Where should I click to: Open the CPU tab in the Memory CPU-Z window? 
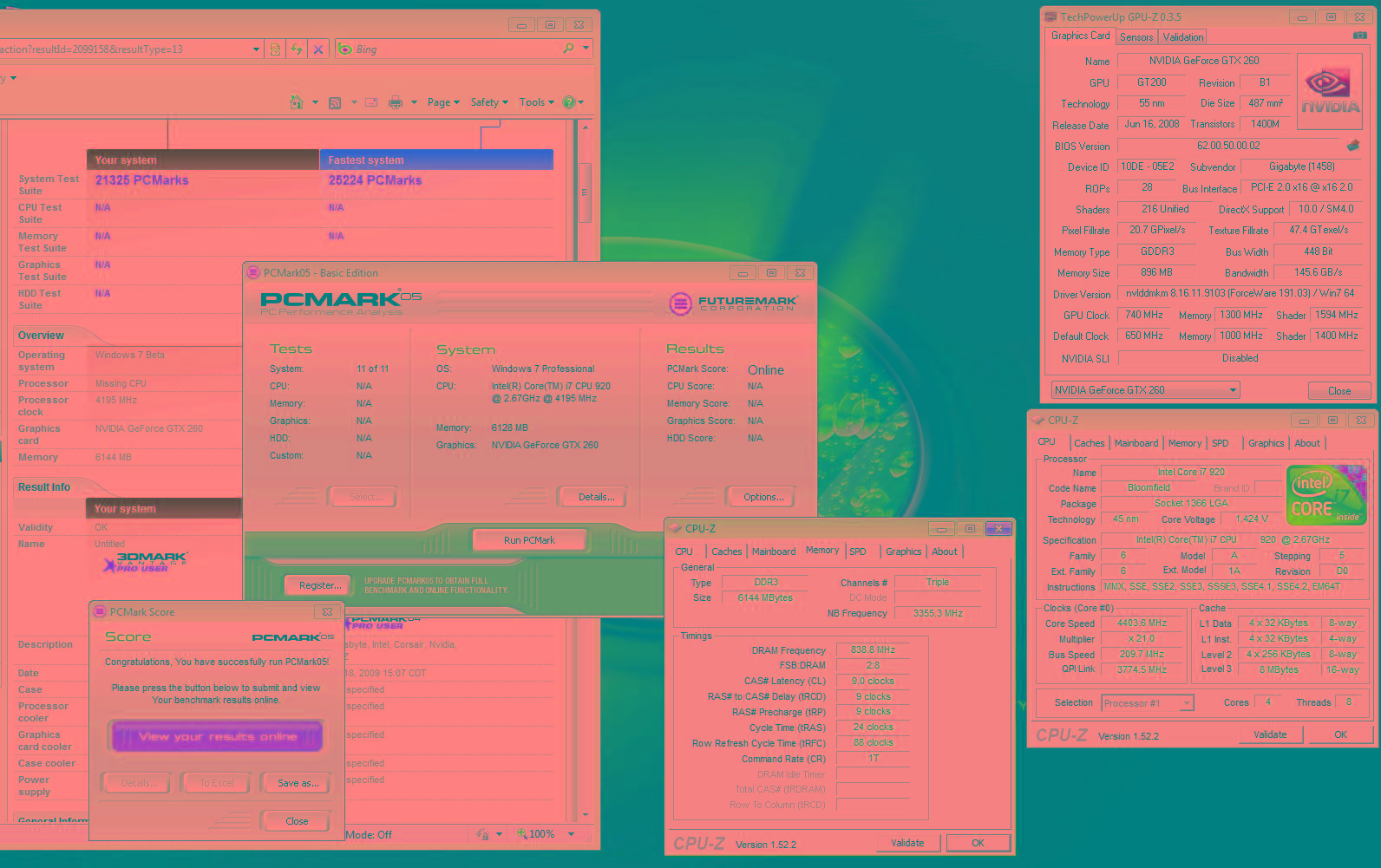point(684,551)
